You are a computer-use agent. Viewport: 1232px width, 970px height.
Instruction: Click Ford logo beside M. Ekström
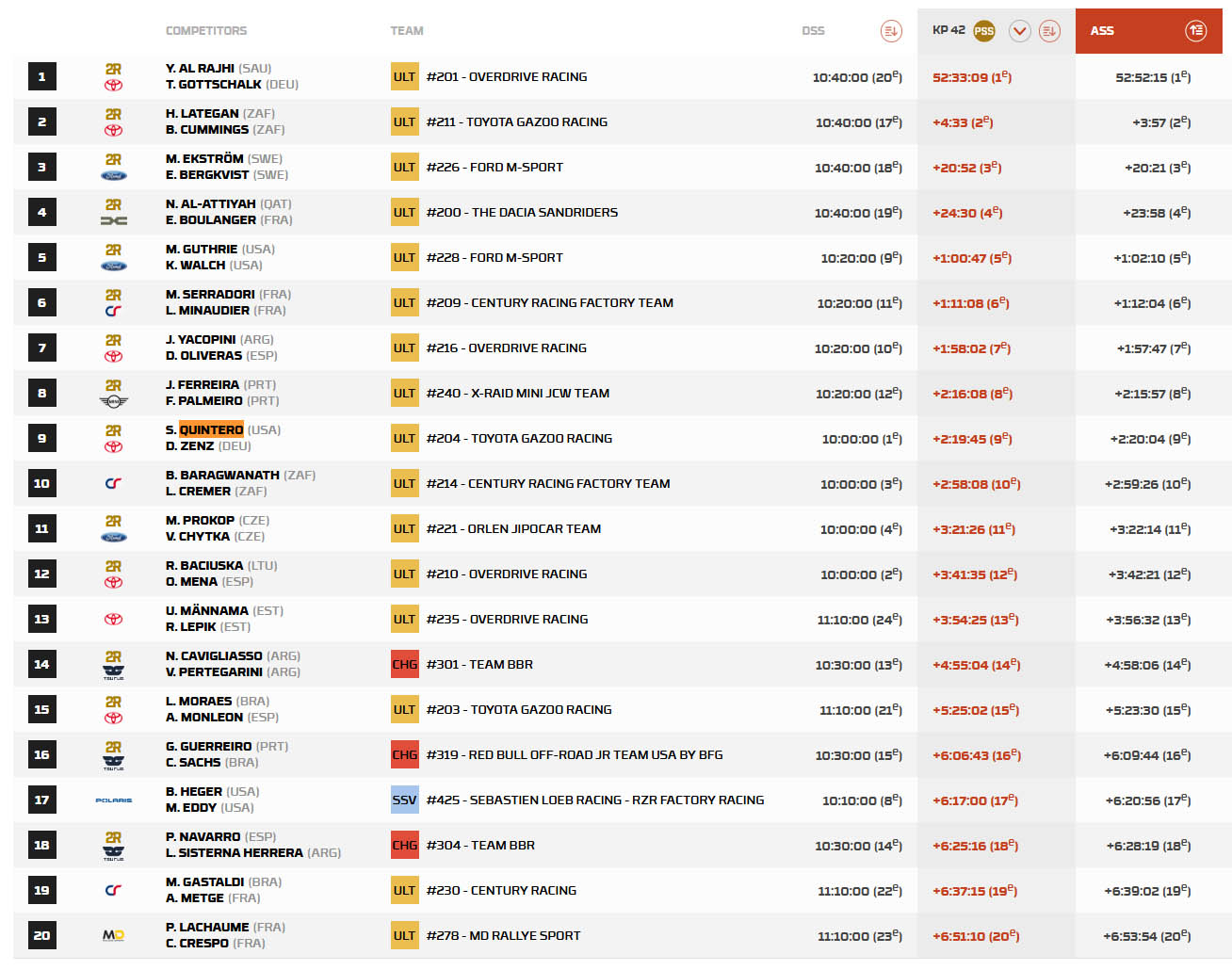tap(113, 175)
